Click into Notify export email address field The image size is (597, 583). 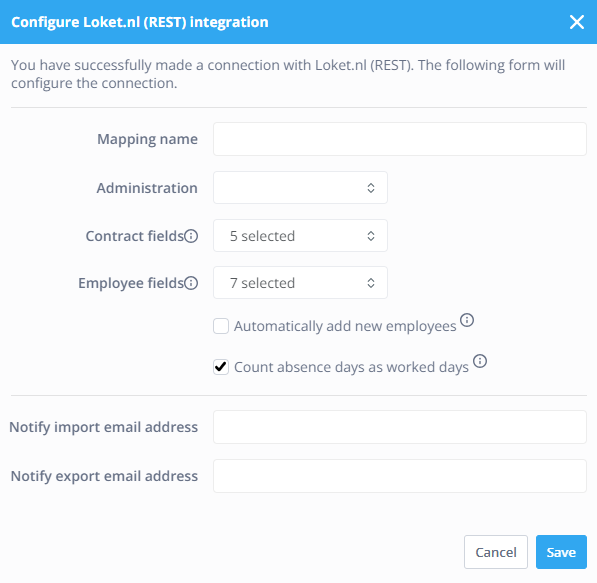click(x=400, y=476)
